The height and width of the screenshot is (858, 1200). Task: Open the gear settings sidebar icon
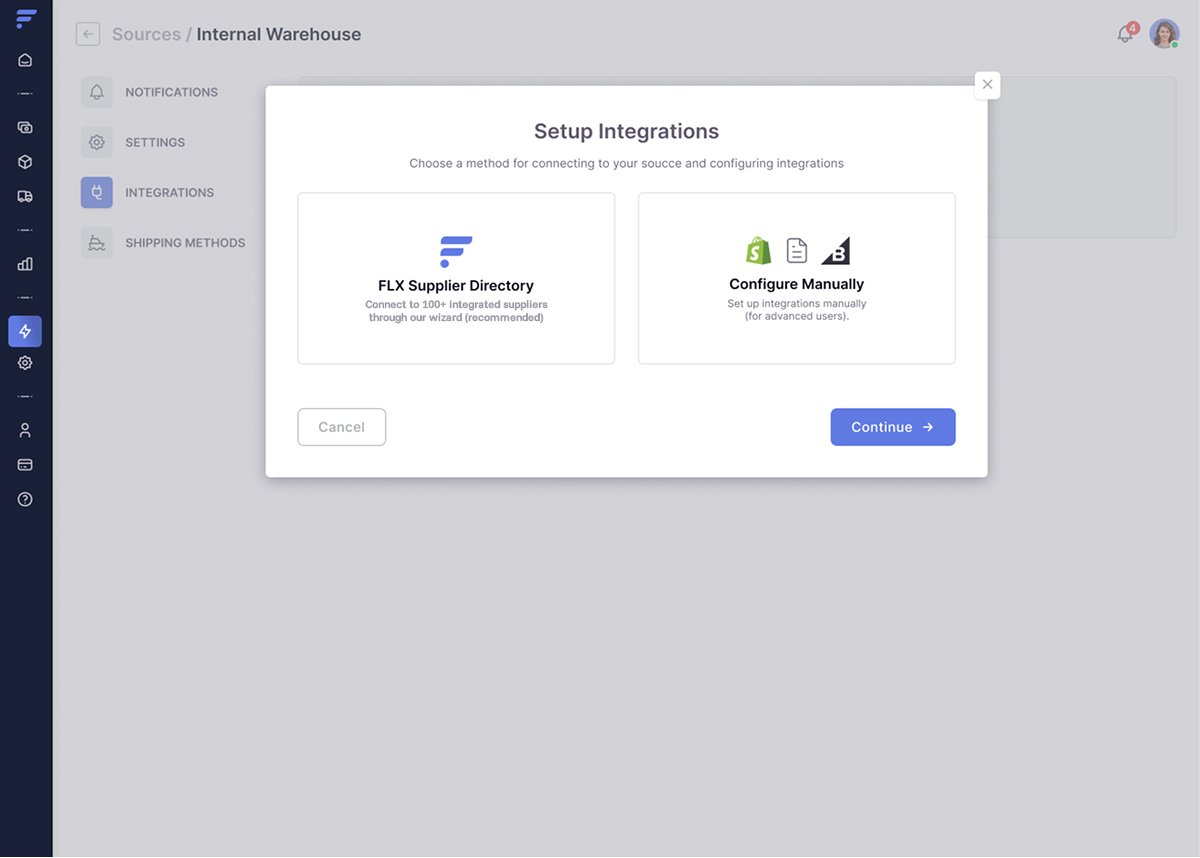(25, 363)
